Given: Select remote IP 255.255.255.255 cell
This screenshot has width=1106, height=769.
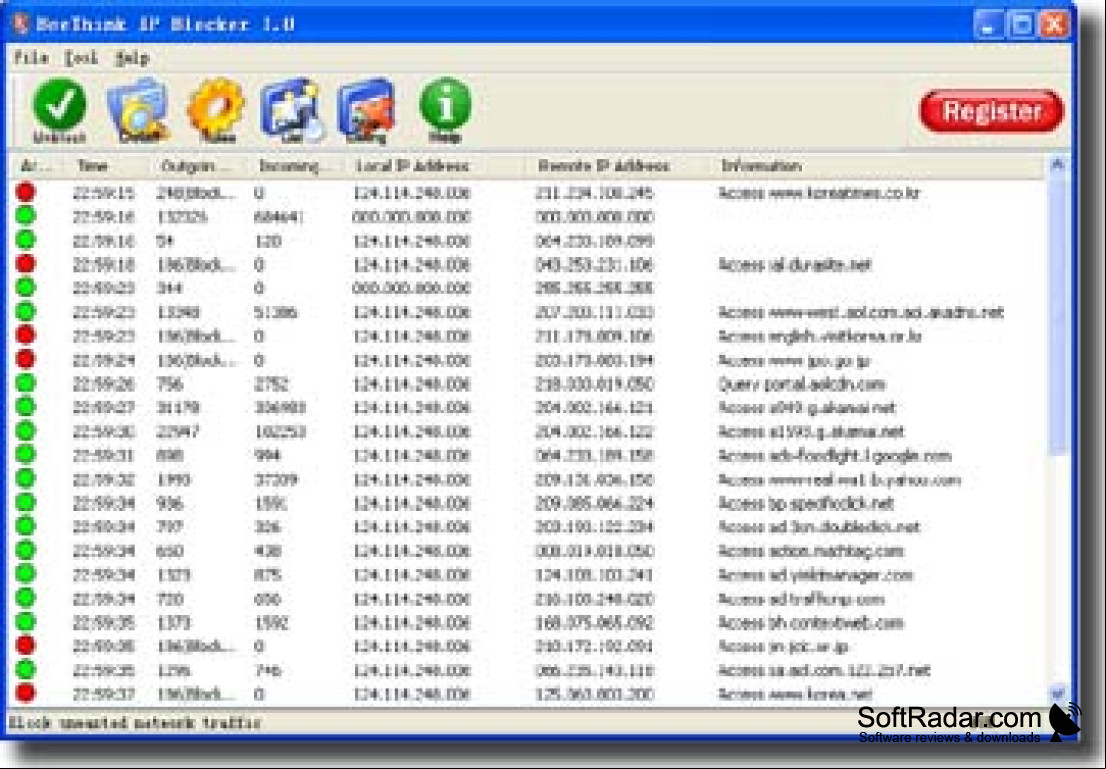Looking at the screenshot, I should [x=594, y=288].
